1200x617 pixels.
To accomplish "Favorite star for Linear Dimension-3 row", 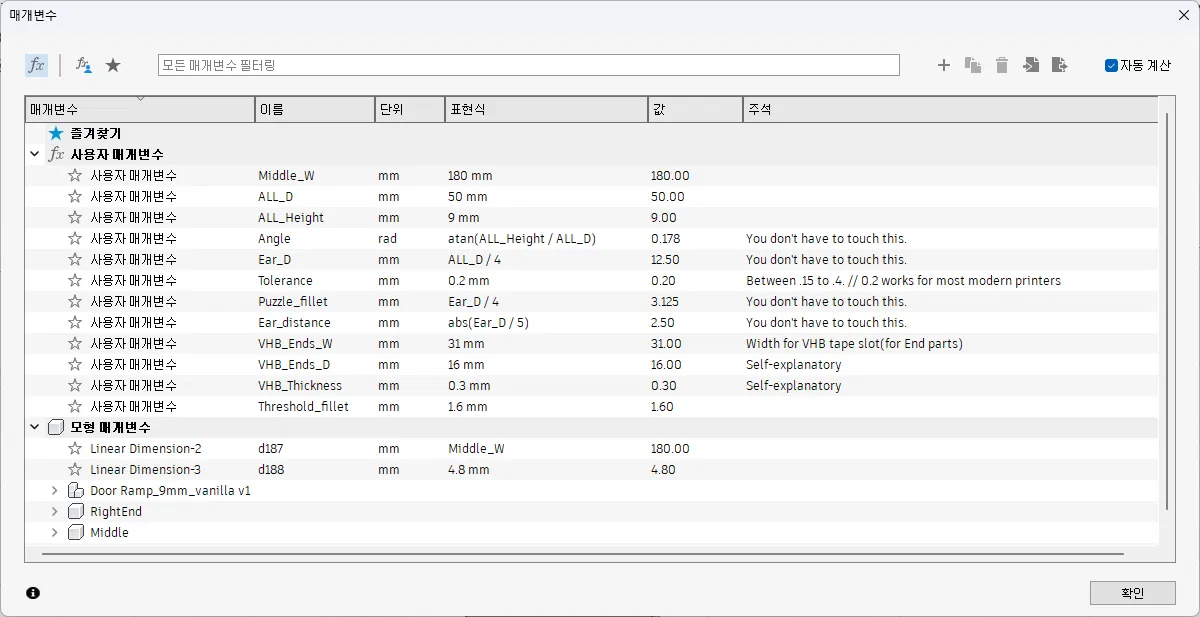I will pos(75,470).
